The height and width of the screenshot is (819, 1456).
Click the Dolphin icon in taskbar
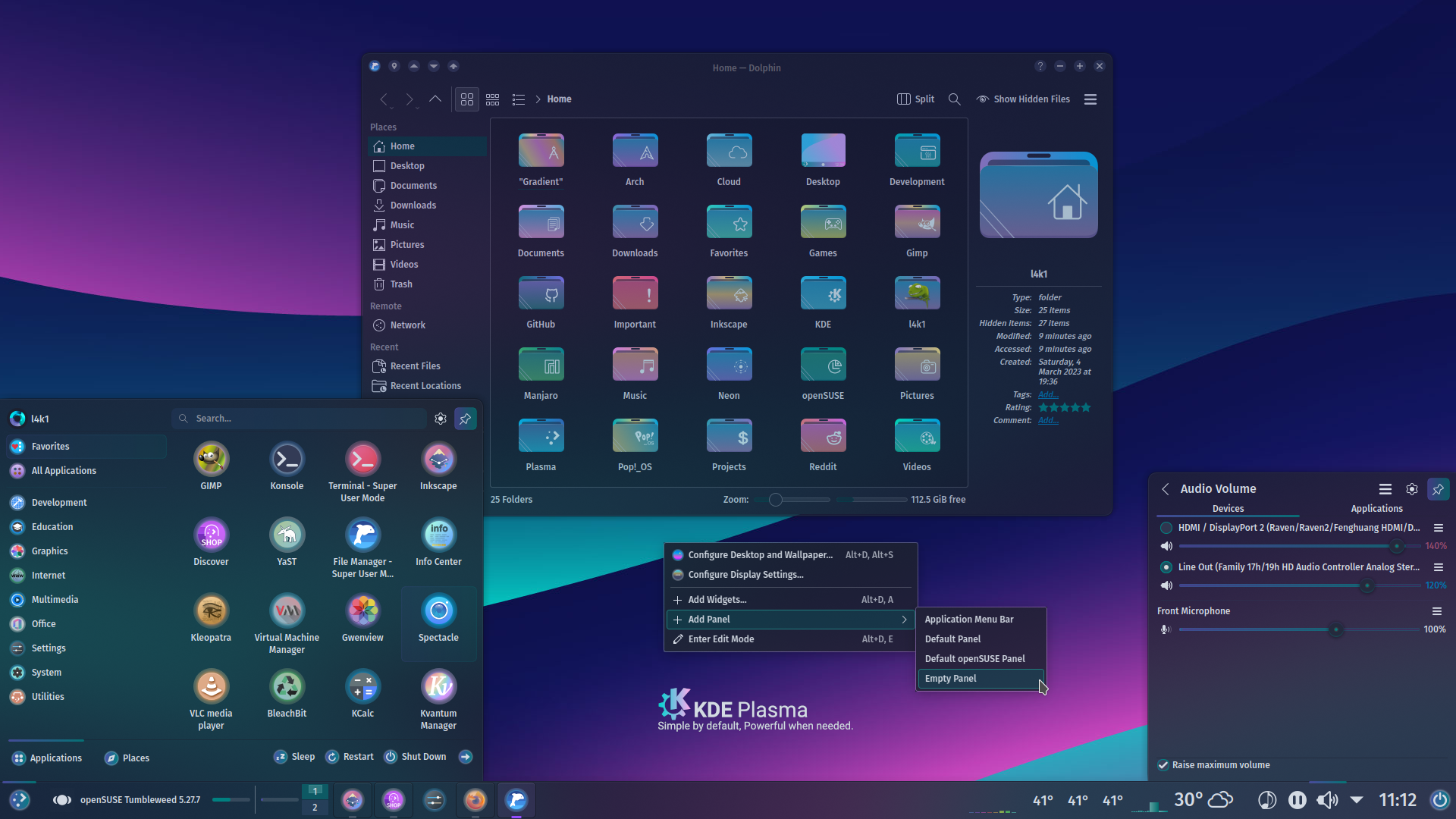pyautogui.click(x=516, y=800)
